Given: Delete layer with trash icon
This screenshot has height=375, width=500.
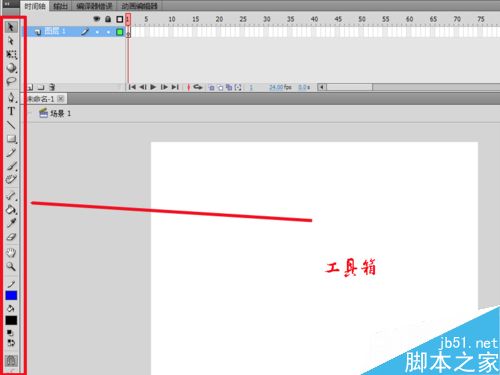Looking at the screenshot, I should click(52, 87).
